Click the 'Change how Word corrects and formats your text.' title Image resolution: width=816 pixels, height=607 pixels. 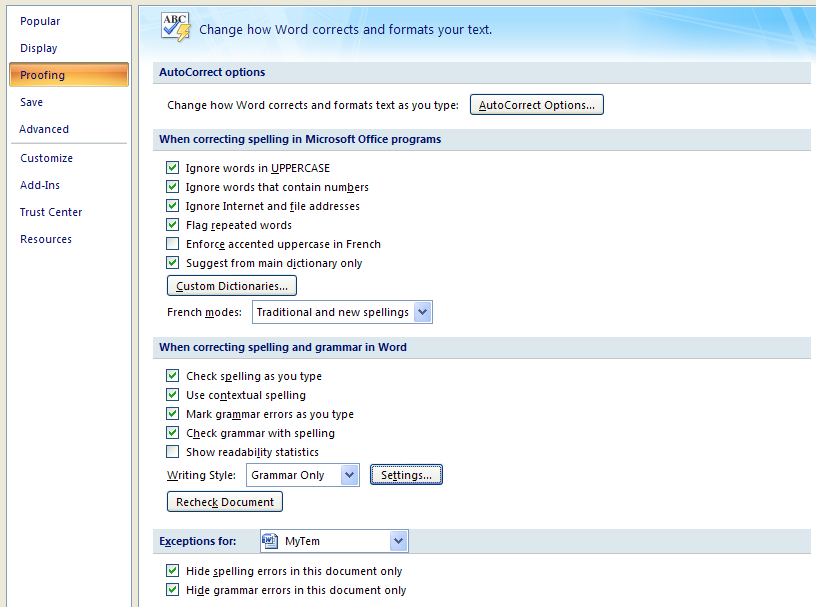tap(346, 30)
